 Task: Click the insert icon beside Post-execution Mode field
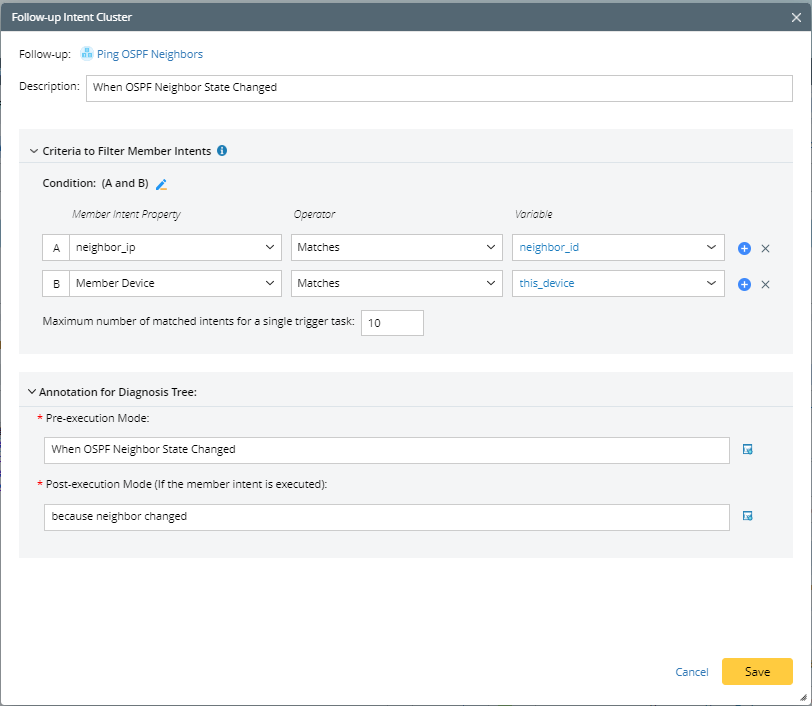[747, 516]
